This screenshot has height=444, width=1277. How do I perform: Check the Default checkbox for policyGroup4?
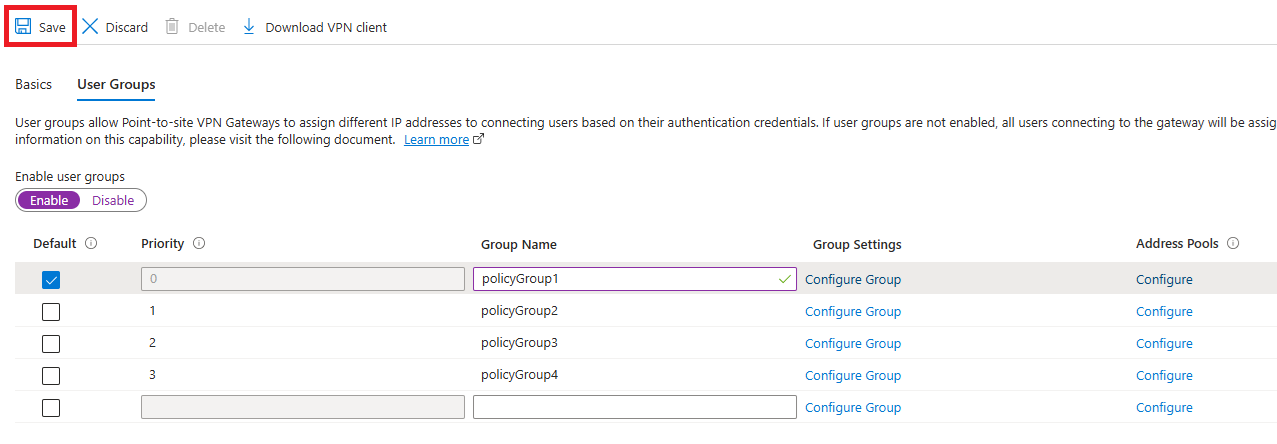tap(51, 376)
